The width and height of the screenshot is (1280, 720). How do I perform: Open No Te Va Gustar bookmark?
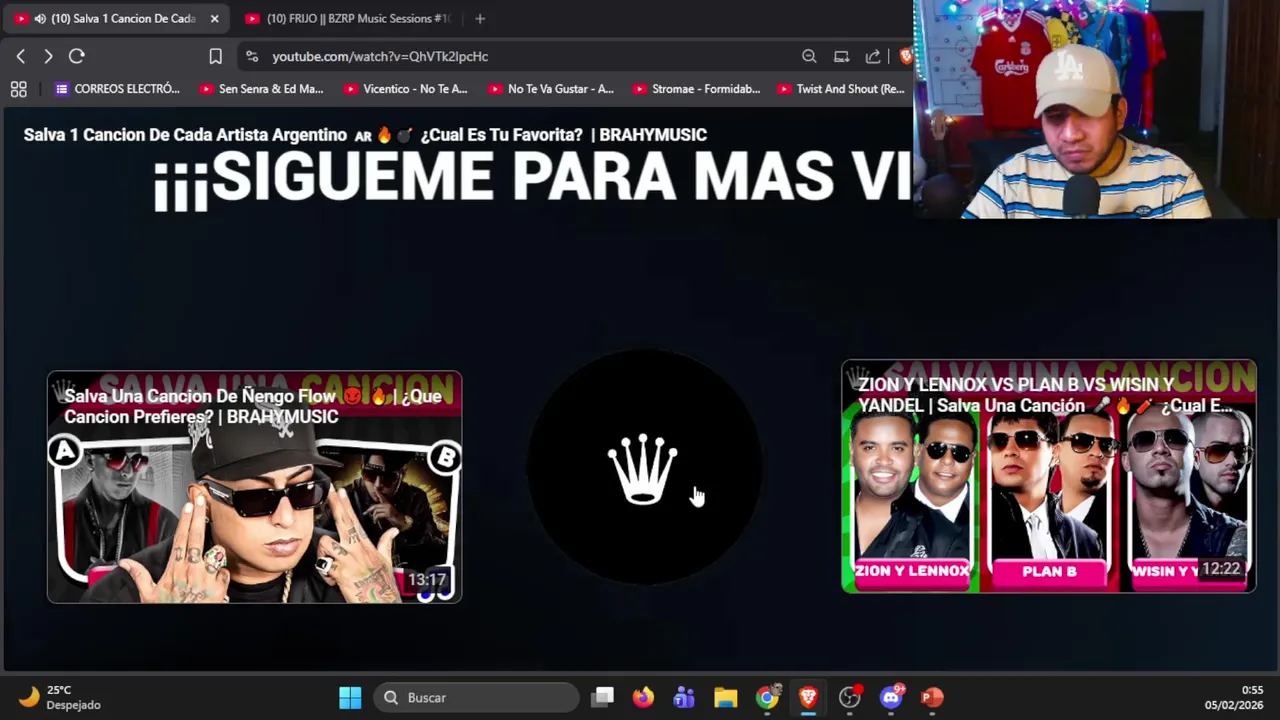(551, 89)
